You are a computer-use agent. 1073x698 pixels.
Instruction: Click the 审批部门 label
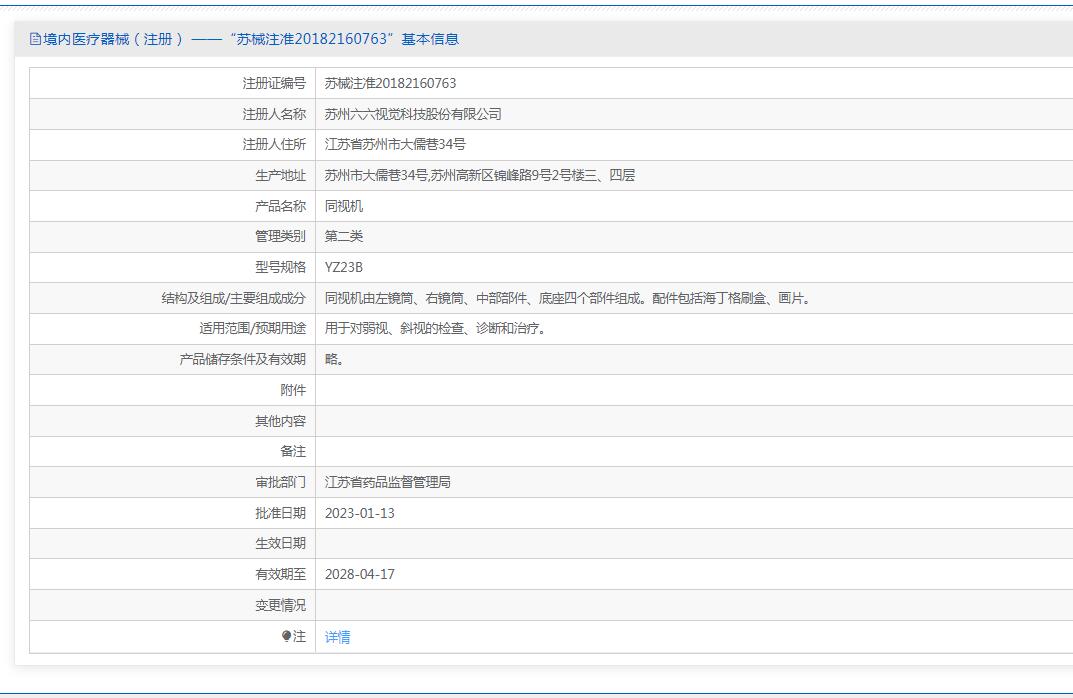click(280, 482)
